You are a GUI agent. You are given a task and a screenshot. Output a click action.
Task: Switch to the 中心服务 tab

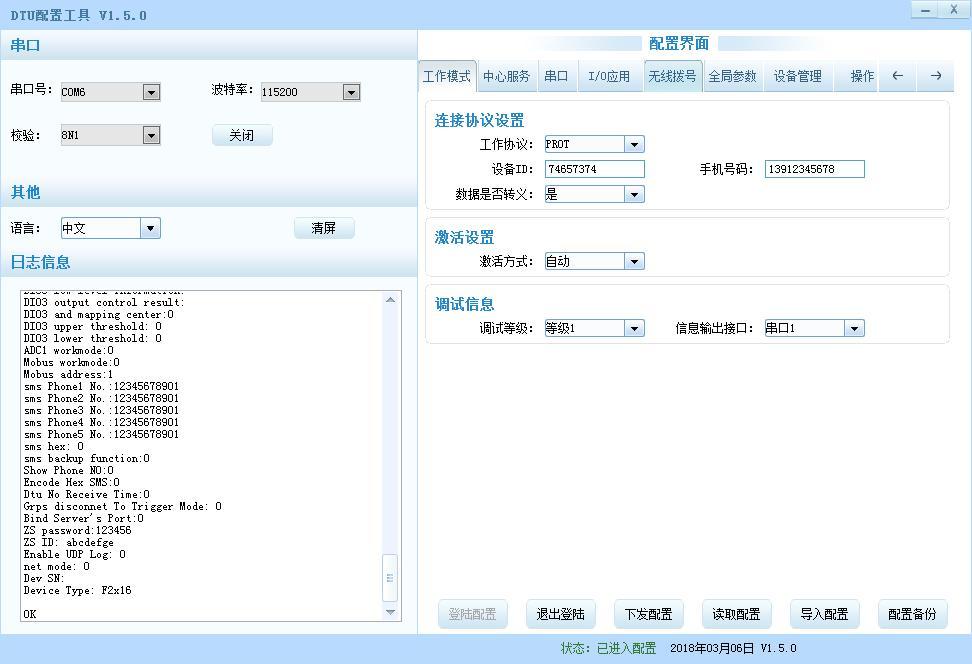click(x=507, y=76)
